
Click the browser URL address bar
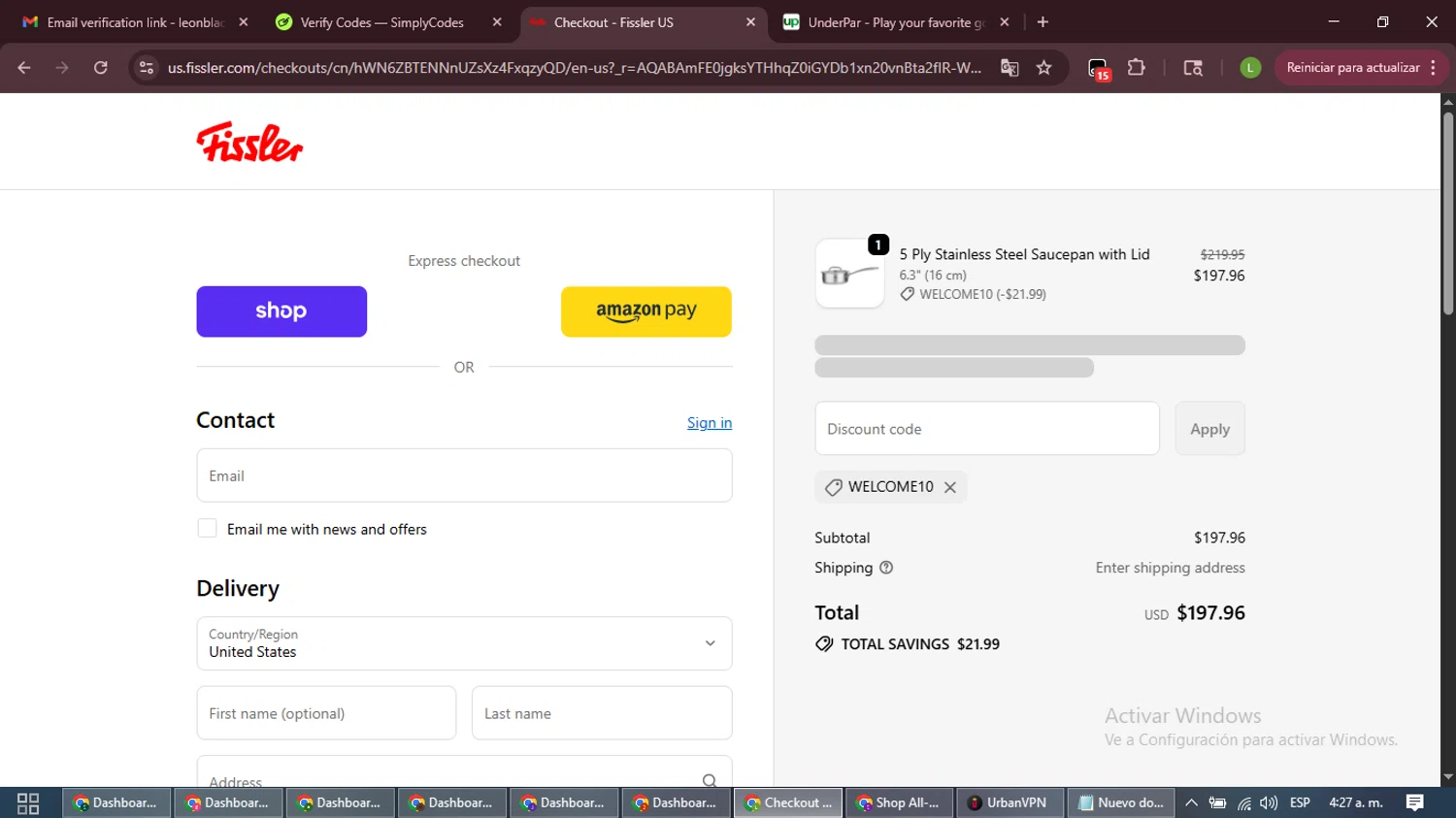(x=573, y=68)
